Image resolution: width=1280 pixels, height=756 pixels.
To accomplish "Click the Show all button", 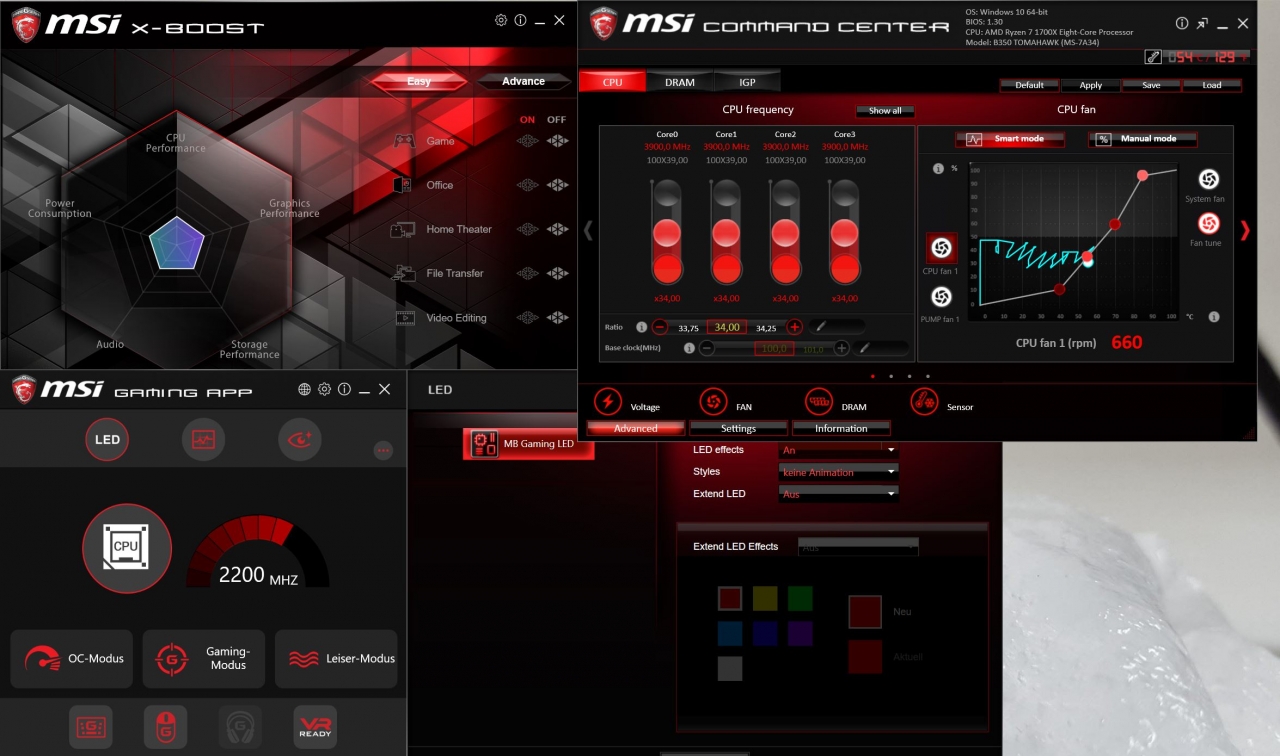I will tap(885, 111).
